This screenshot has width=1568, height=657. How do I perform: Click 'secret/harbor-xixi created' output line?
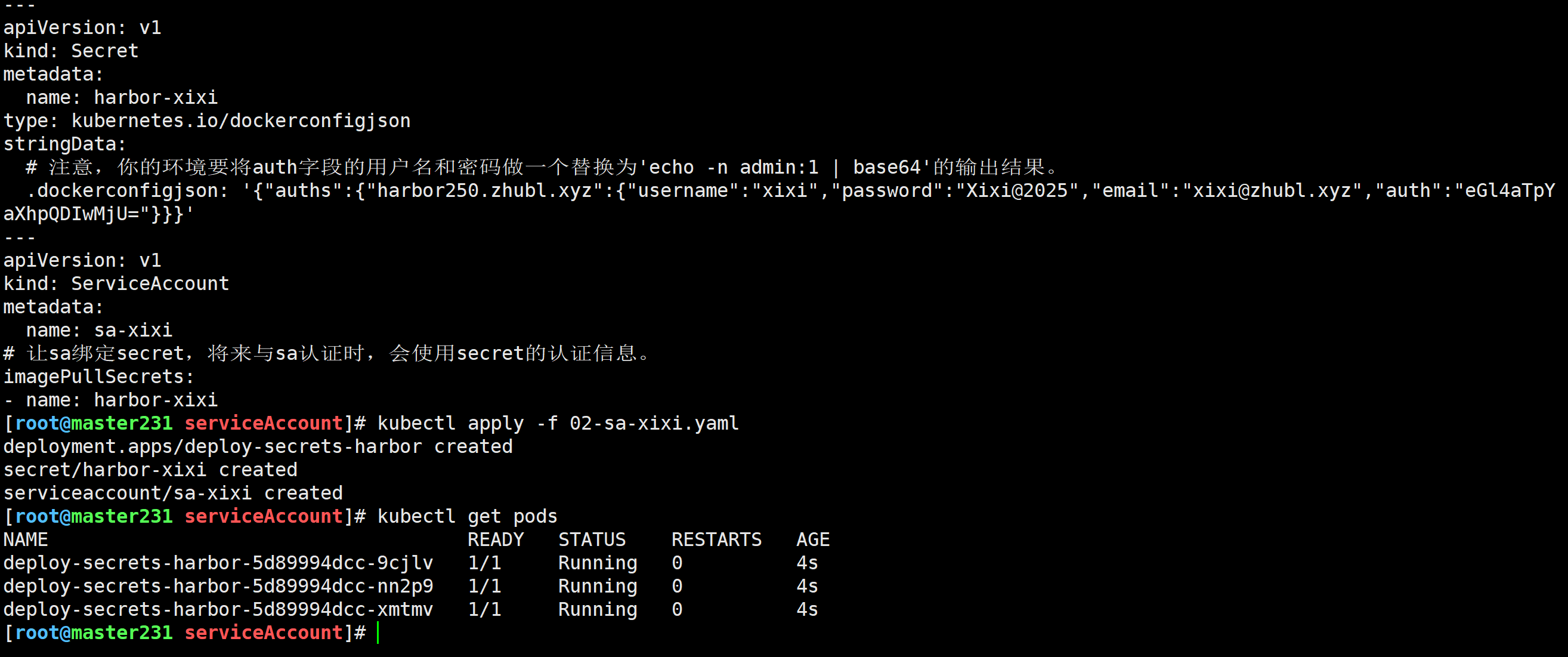(150, 470)
